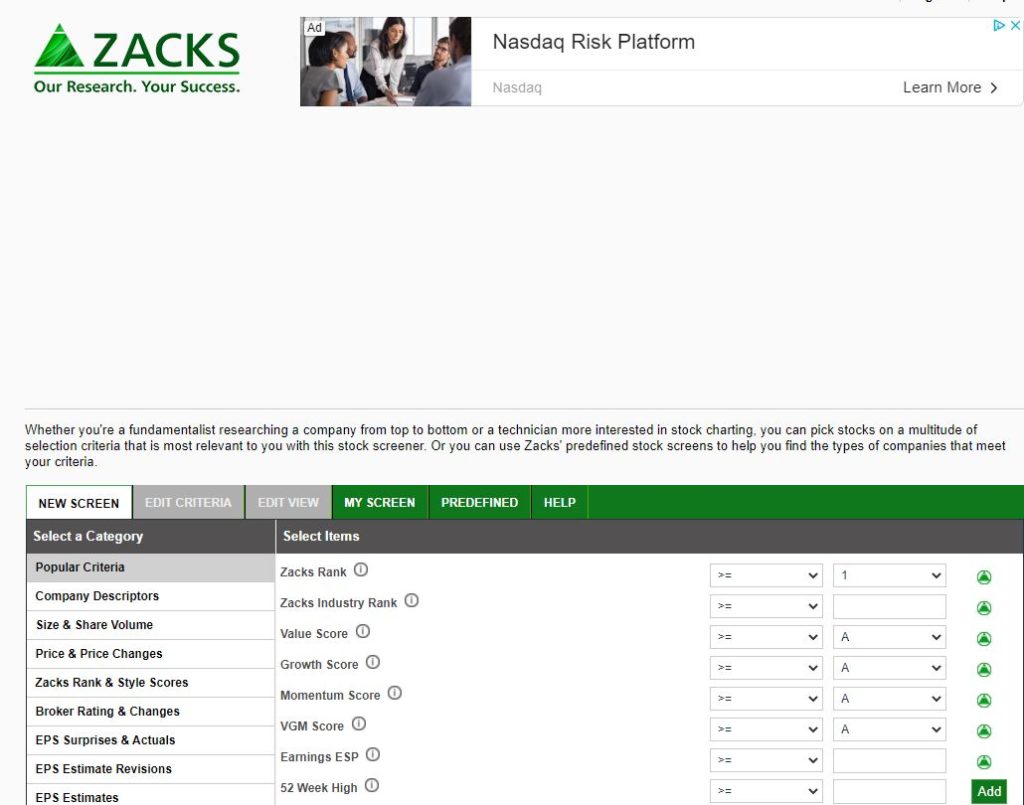1024x805 pixels.
Task: Click the Zacks logo
Action: pos(137,60)
